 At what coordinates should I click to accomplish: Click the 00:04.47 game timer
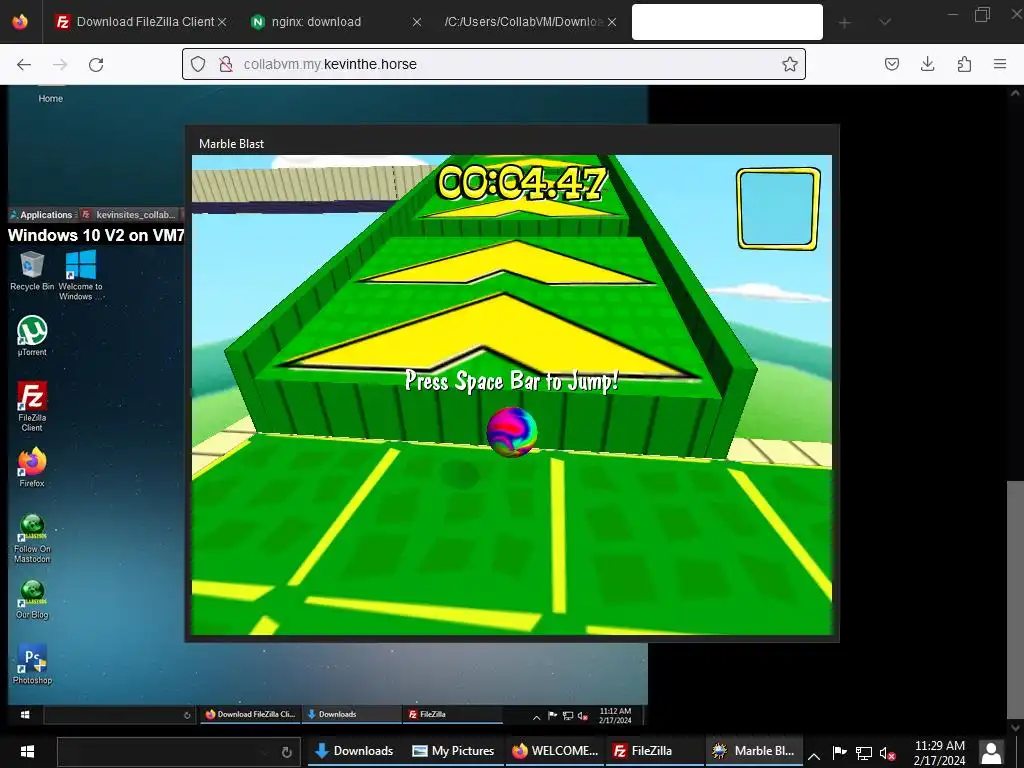click(522, 183)
